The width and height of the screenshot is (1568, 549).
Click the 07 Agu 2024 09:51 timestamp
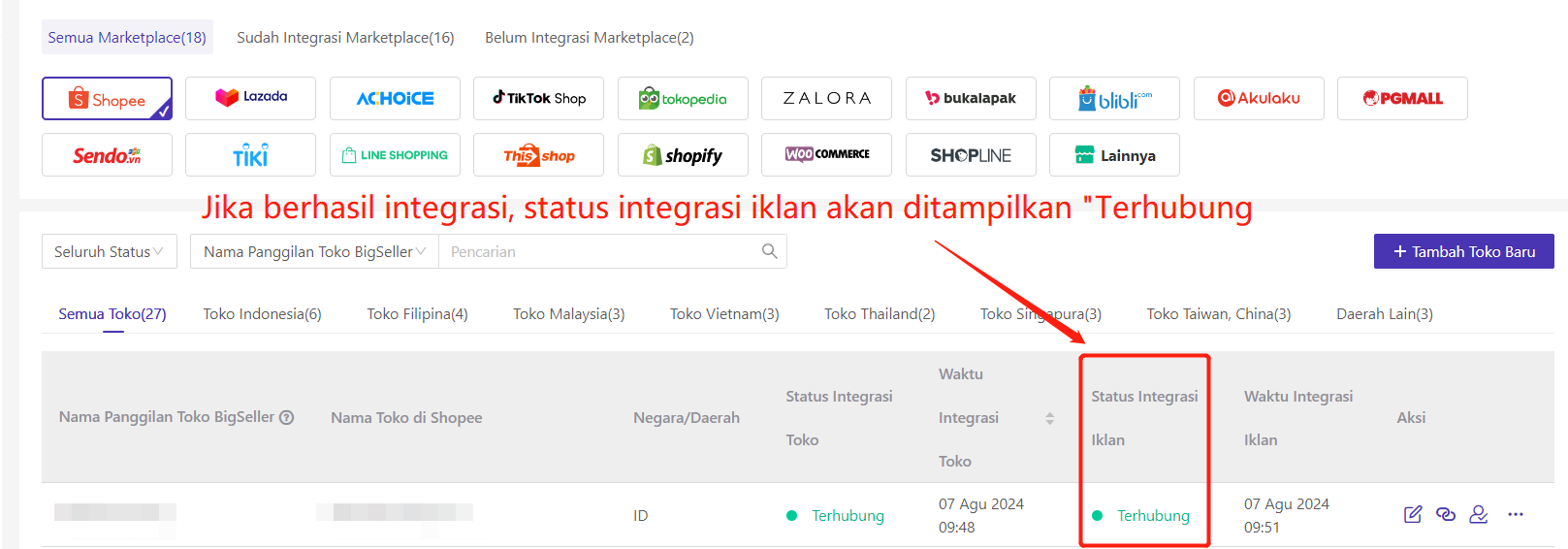coord(1287,515)
